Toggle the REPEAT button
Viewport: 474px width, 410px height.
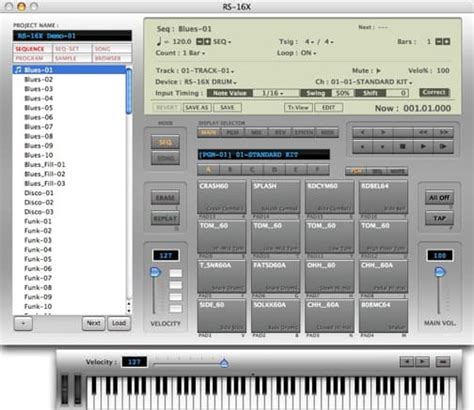click(165, 219)
